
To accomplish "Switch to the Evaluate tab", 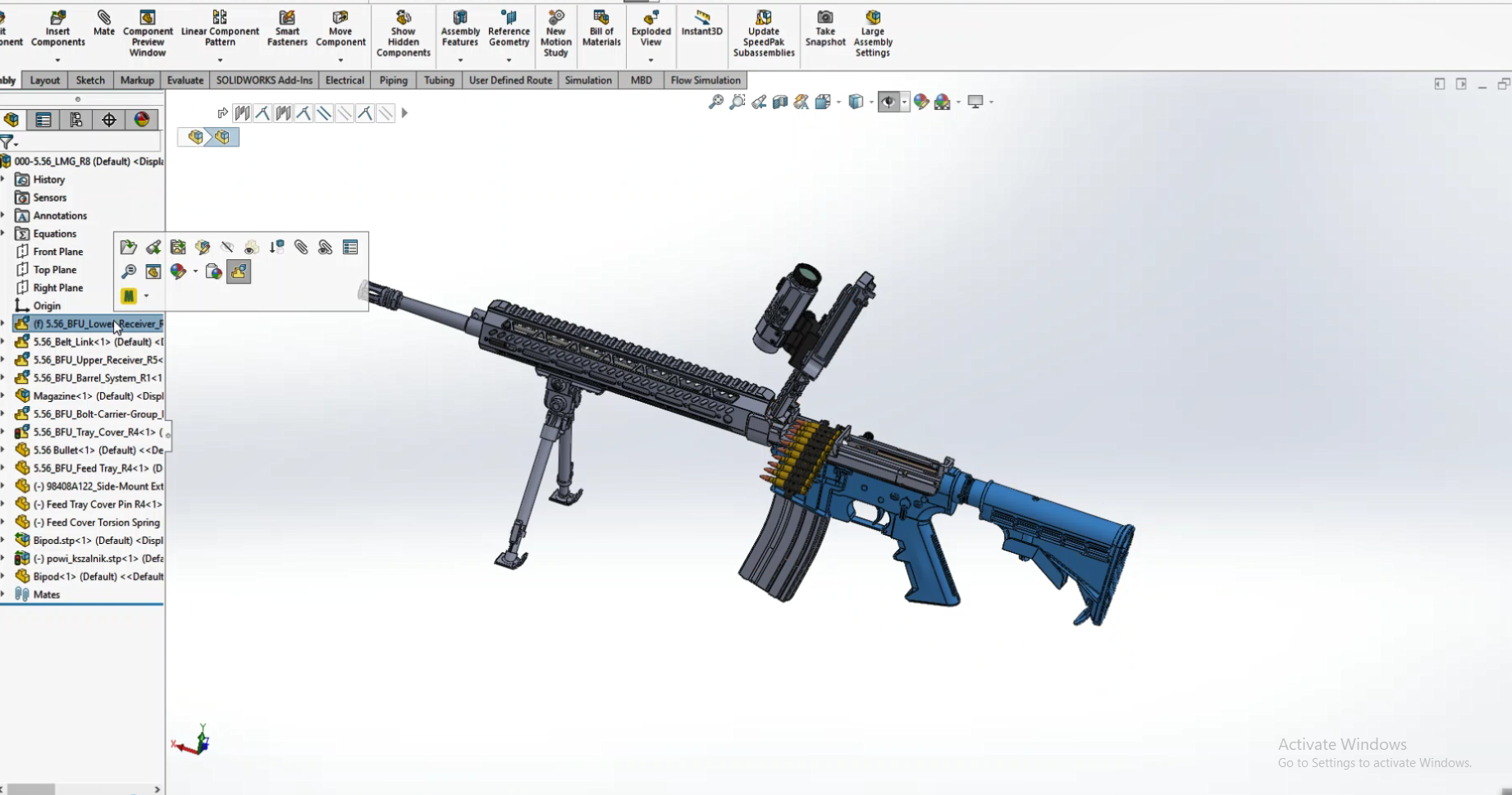I will (185, 80).
